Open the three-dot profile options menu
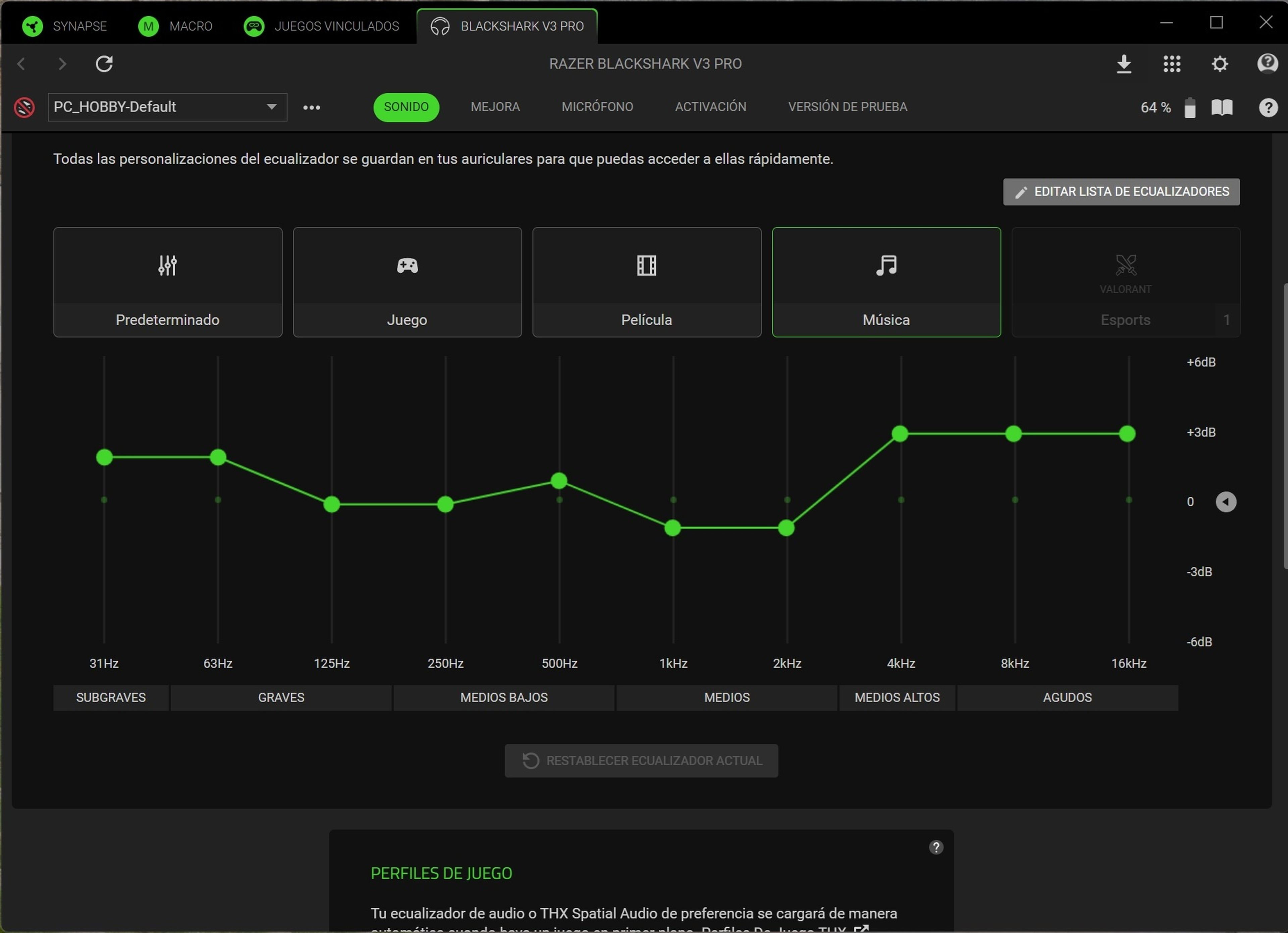The image size is (1288, 933). pyautogui.click(x=312, y=107)
